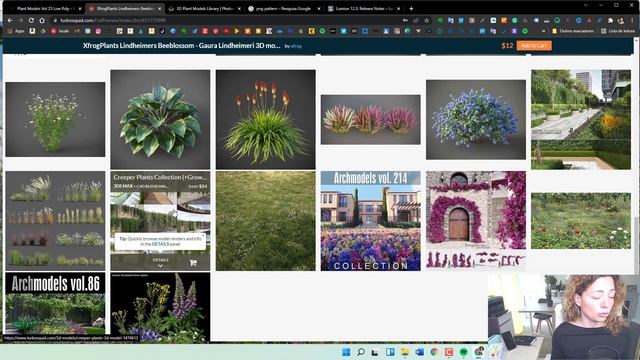The width and height of the screenshot is (640, 360).
Task: Open the wildflower meadow thumbnail
Action: pyautogui.click(x=581, y=221)
